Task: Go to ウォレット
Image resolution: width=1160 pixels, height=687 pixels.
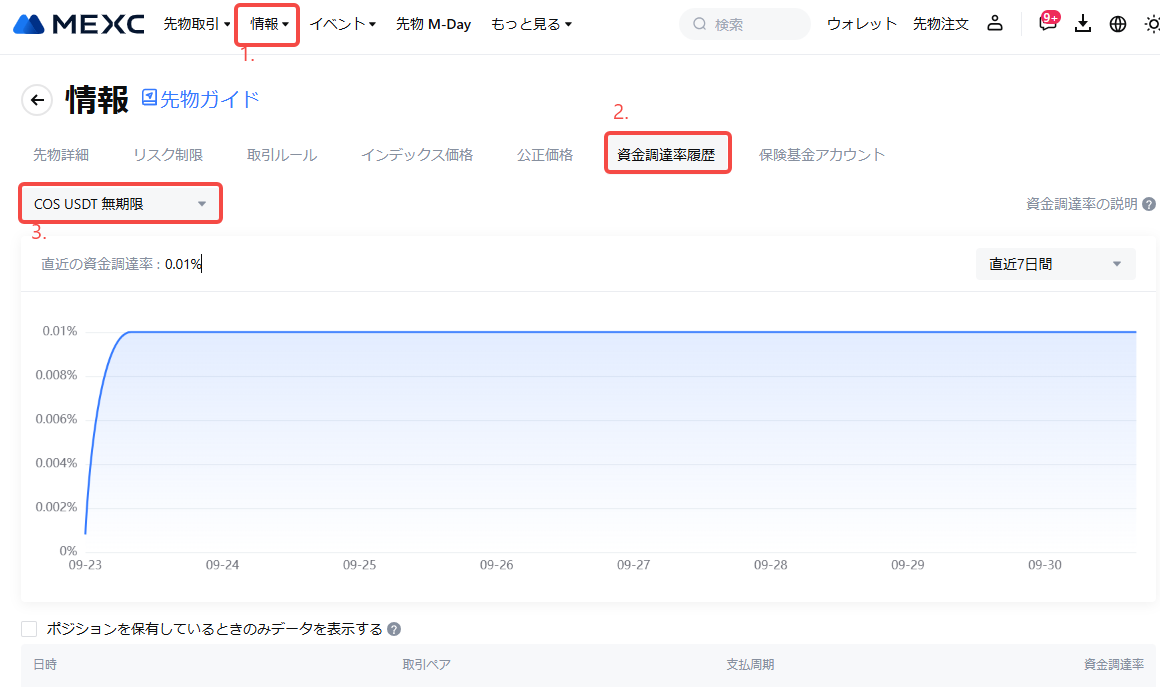Action: tap(861, 24)
